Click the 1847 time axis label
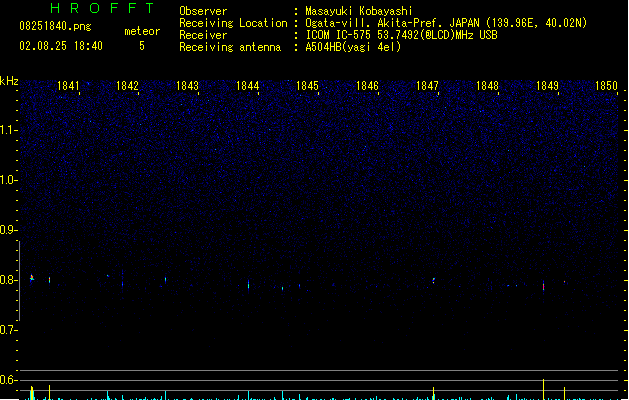Image resolution: width=629 pixels, height=400 pixels. (427, 85)
